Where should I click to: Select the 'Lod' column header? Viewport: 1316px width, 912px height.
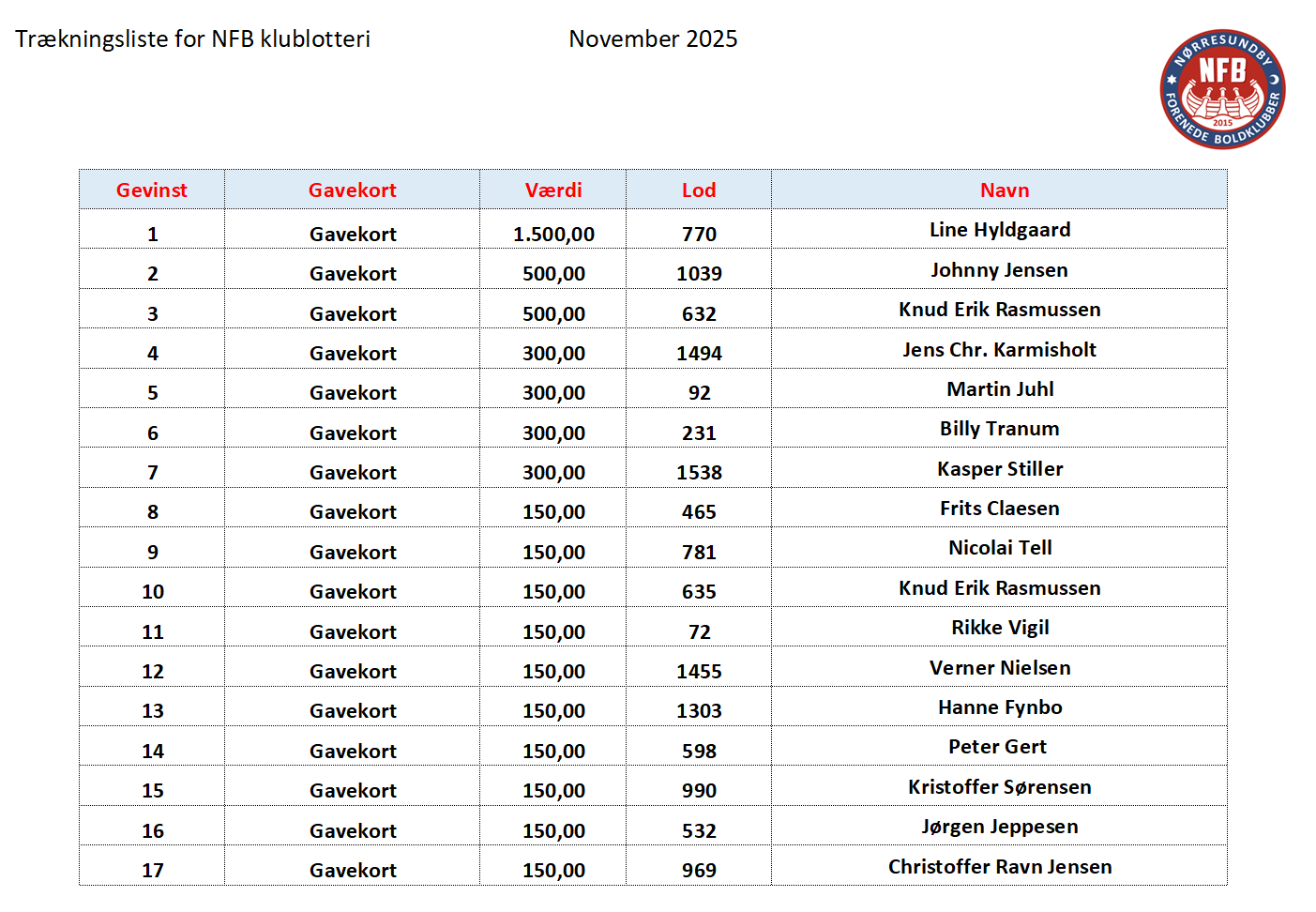point(699,190)
